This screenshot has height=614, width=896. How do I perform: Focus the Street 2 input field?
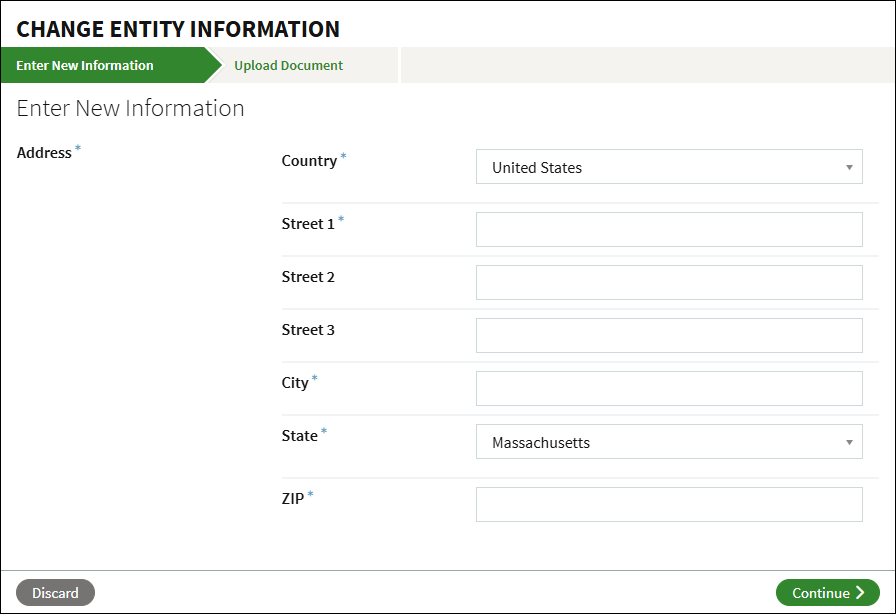click(669, 282)
